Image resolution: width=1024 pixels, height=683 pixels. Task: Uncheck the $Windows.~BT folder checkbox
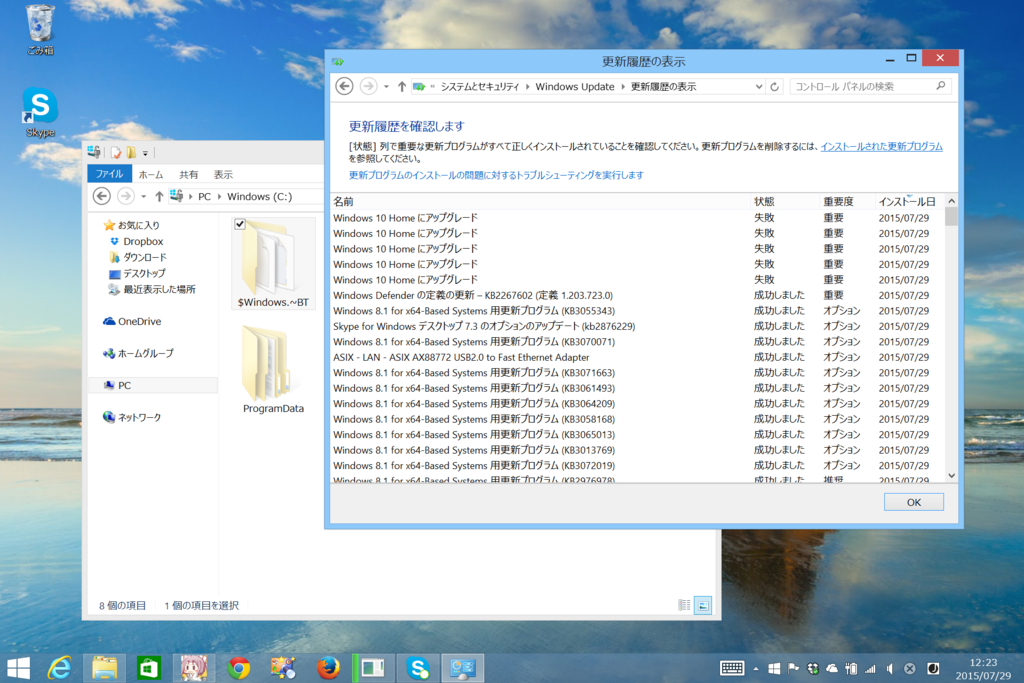[240, 224]
